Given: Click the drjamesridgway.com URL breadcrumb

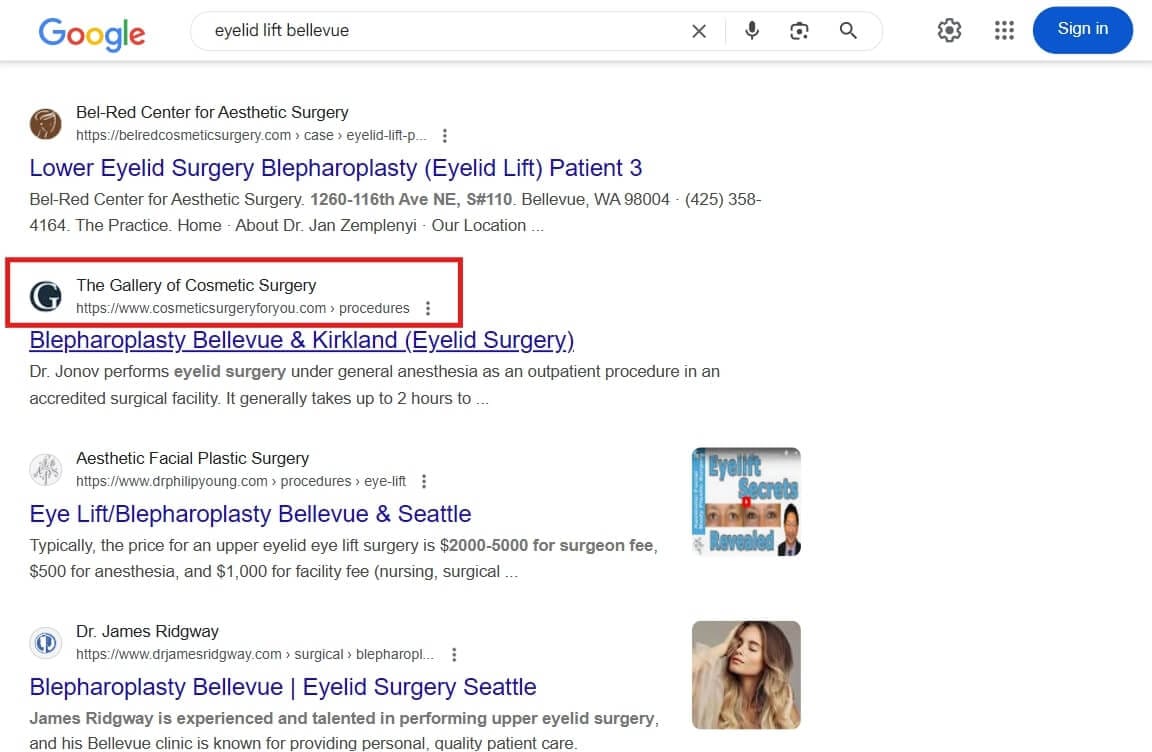Looking at the screenshot, I should coord(255,654).
